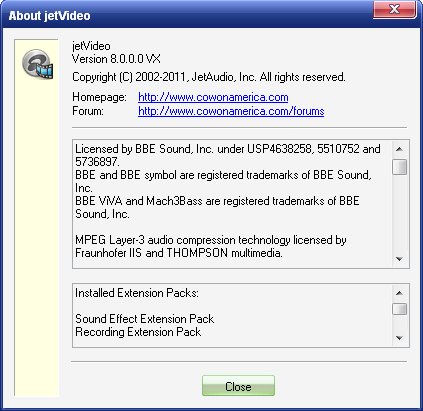This screenshot has width=423, height=411.
Task: Click the "Forum:" label
Action: pyautogui.click(x=88, y=111)
